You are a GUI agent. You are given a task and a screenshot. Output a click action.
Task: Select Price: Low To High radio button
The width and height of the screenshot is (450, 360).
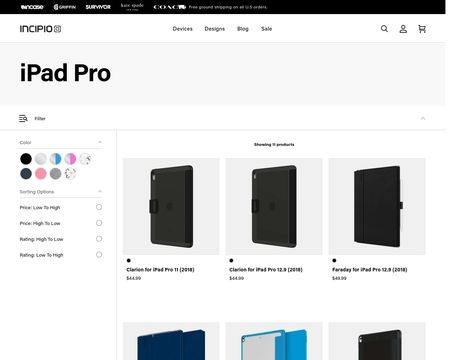[x=99, y=207]
